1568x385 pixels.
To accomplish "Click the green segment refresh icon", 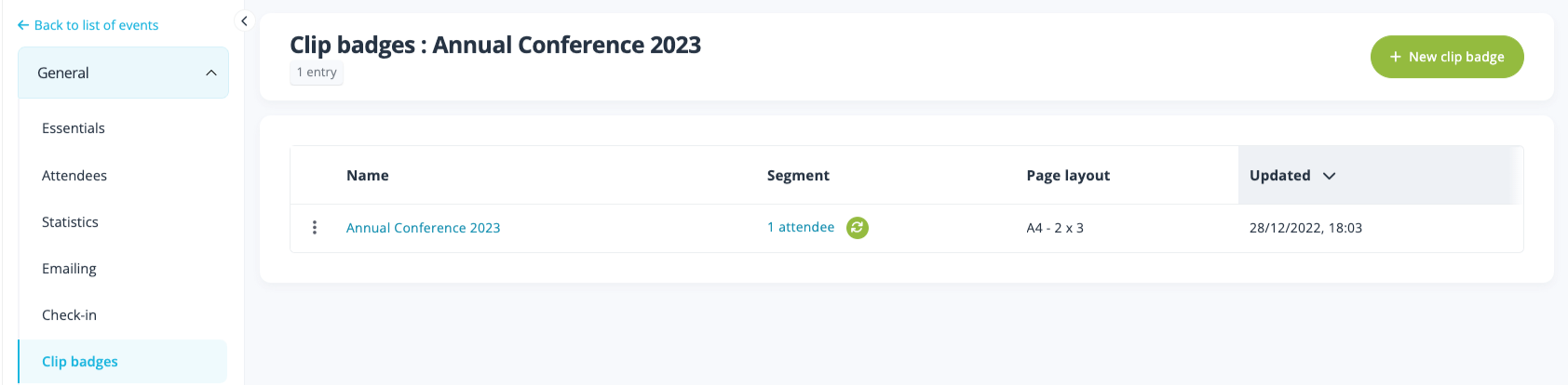I will [857, 228].
